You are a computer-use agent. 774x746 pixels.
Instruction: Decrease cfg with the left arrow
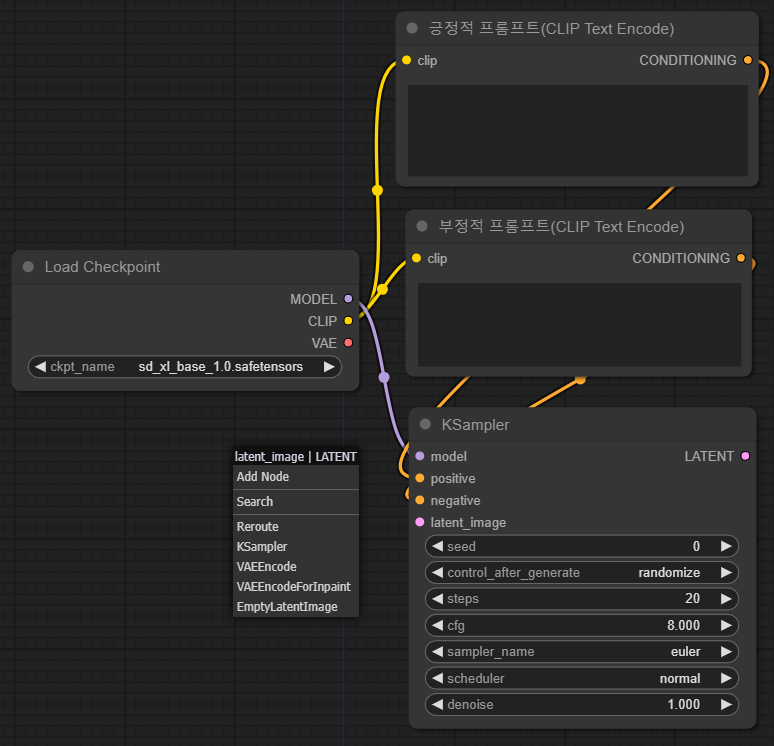point(437,626)
